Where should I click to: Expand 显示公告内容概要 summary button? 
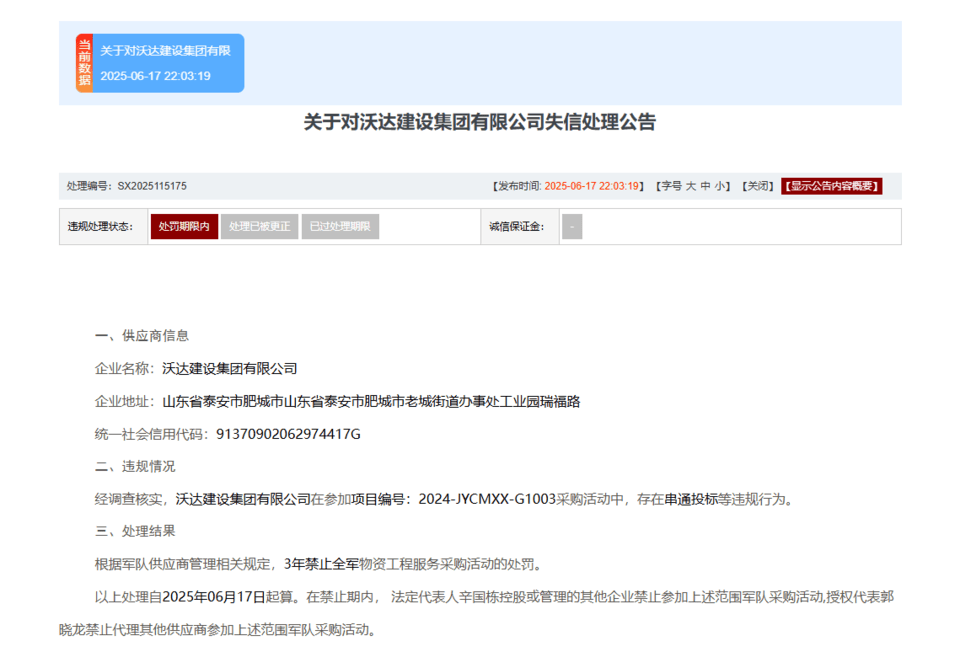[832, 186]
